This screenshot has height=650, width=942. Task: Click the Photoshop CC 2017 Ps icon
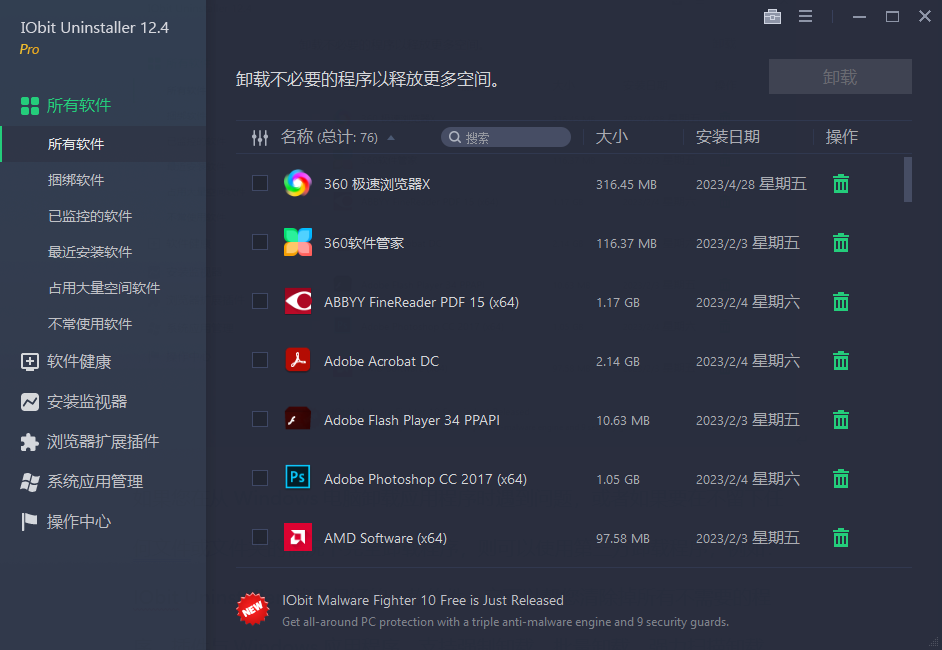click(297, 478)
